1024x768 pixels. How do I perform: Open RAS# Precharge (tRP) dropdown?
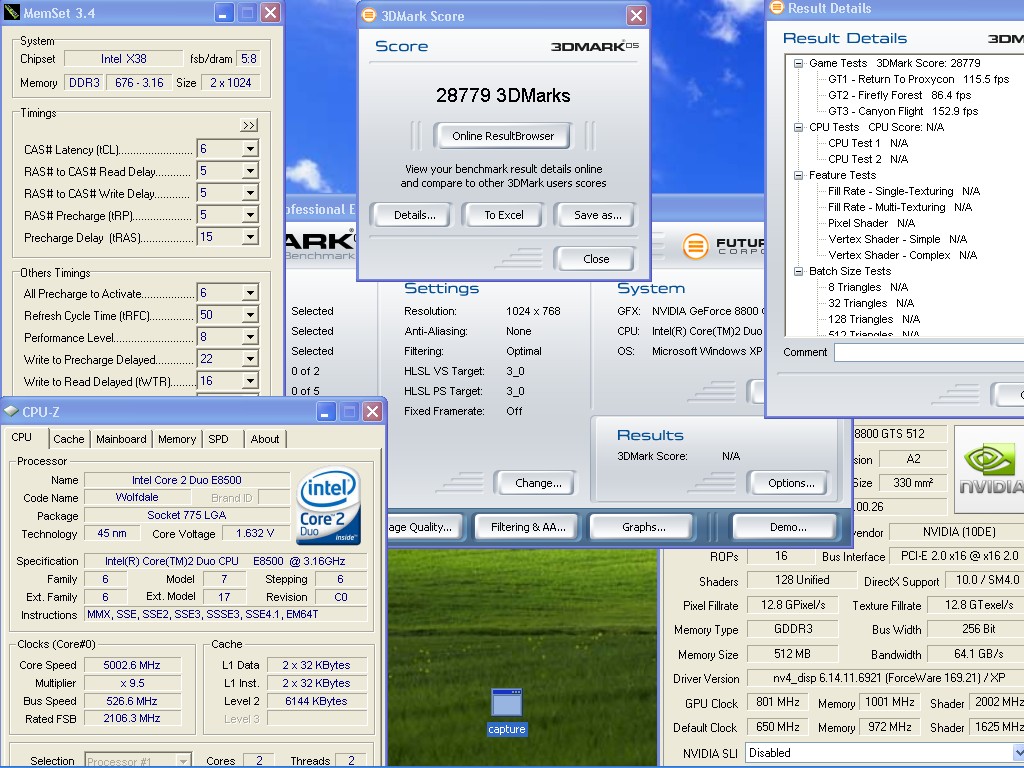[x=250, y=215]
